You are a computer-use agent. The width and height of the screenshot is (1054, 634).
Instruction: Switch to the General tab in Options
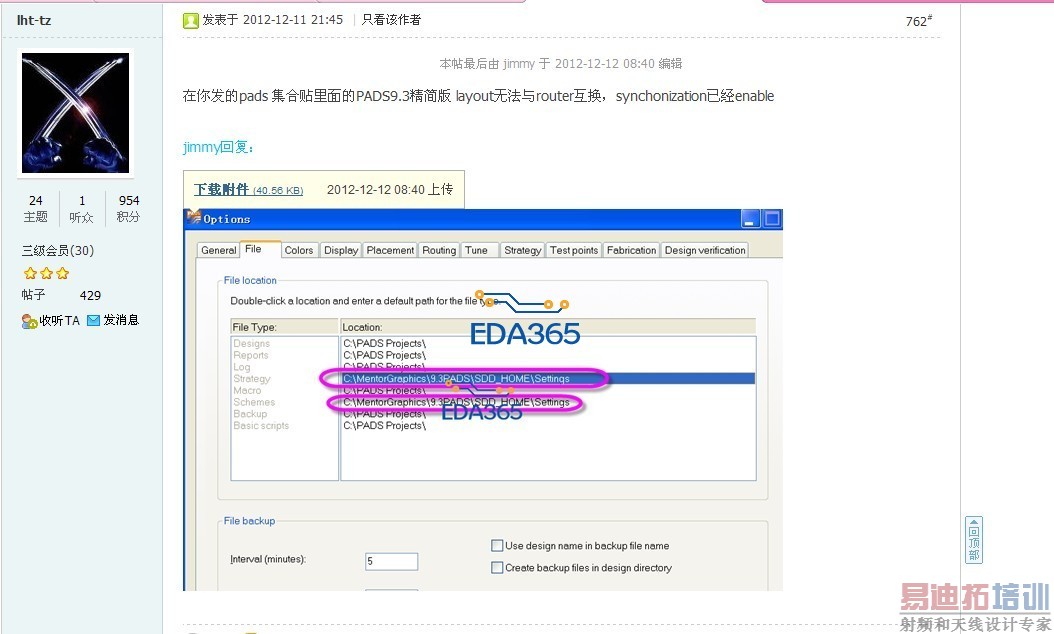[x=218, y=250]
